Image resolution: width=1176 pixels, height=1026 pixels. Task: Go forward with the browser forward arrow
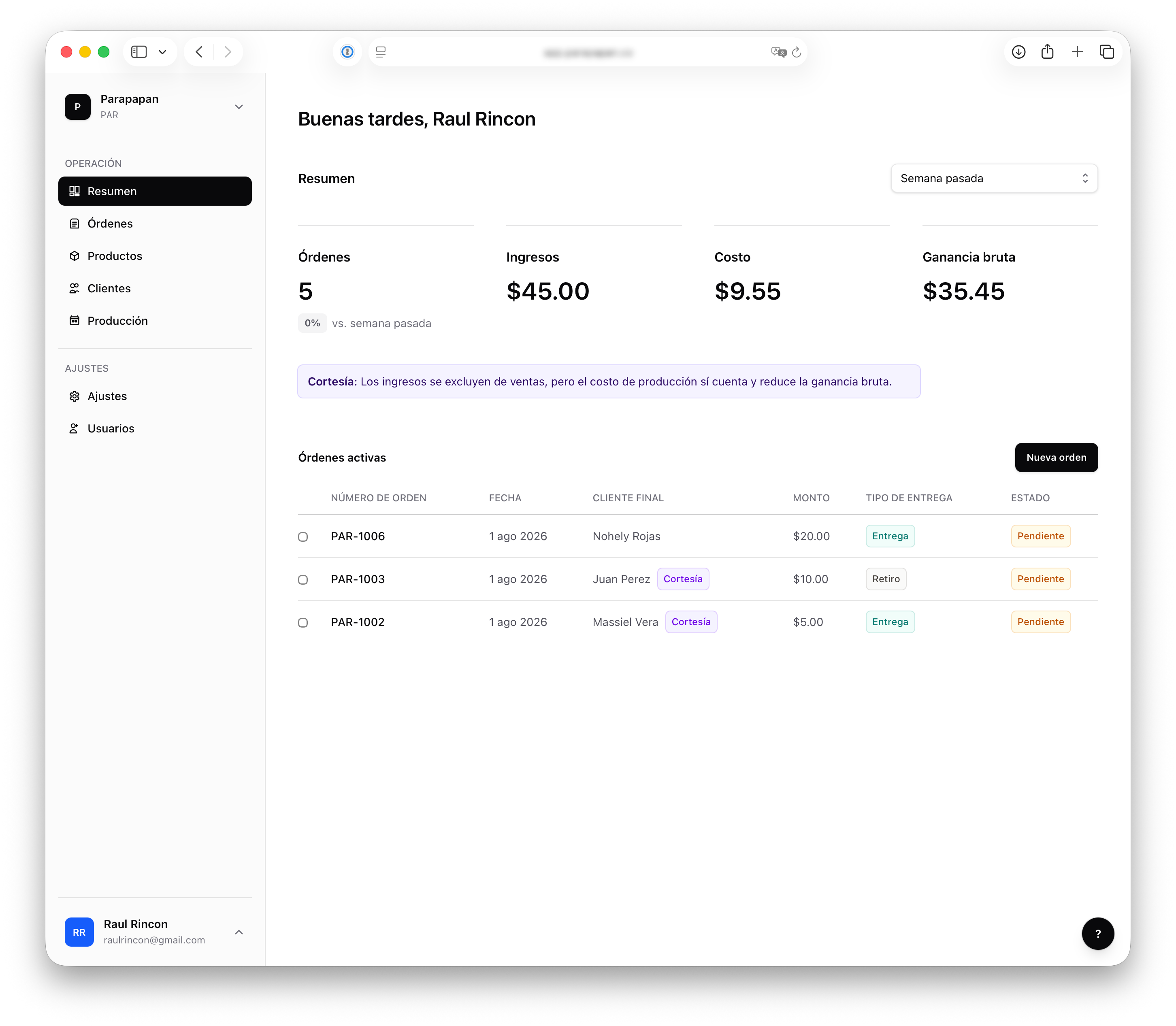(x=228, y=52)
